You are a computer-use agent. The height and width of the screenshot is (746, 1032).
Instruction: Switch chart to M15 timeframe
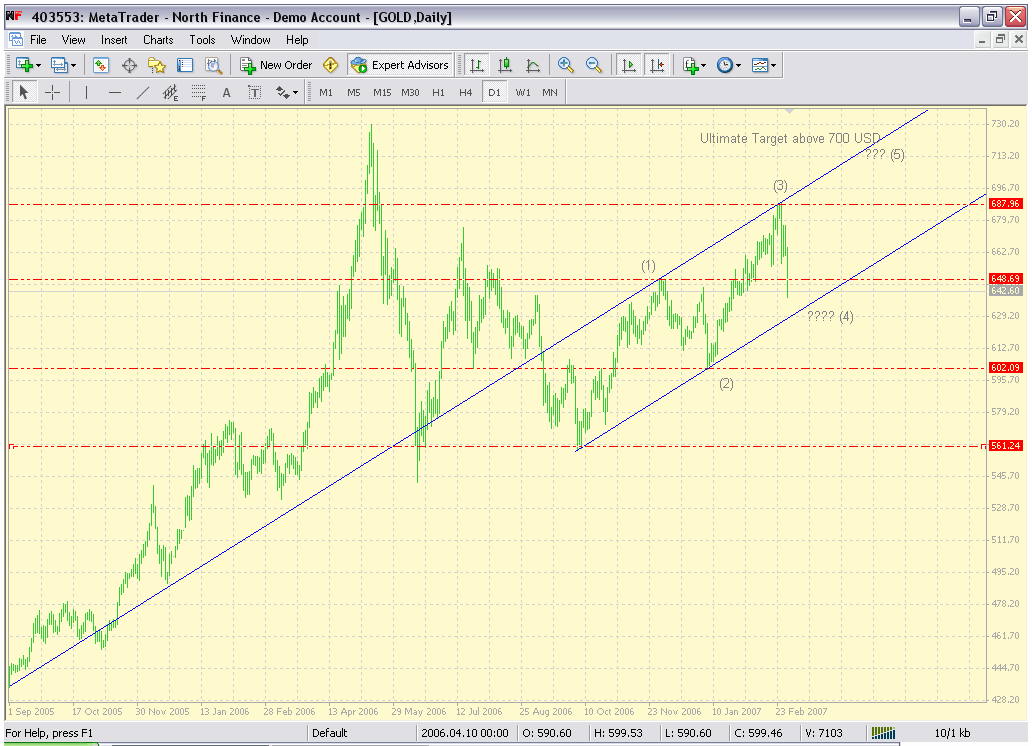pyautogui.click(x=382, y=93)
